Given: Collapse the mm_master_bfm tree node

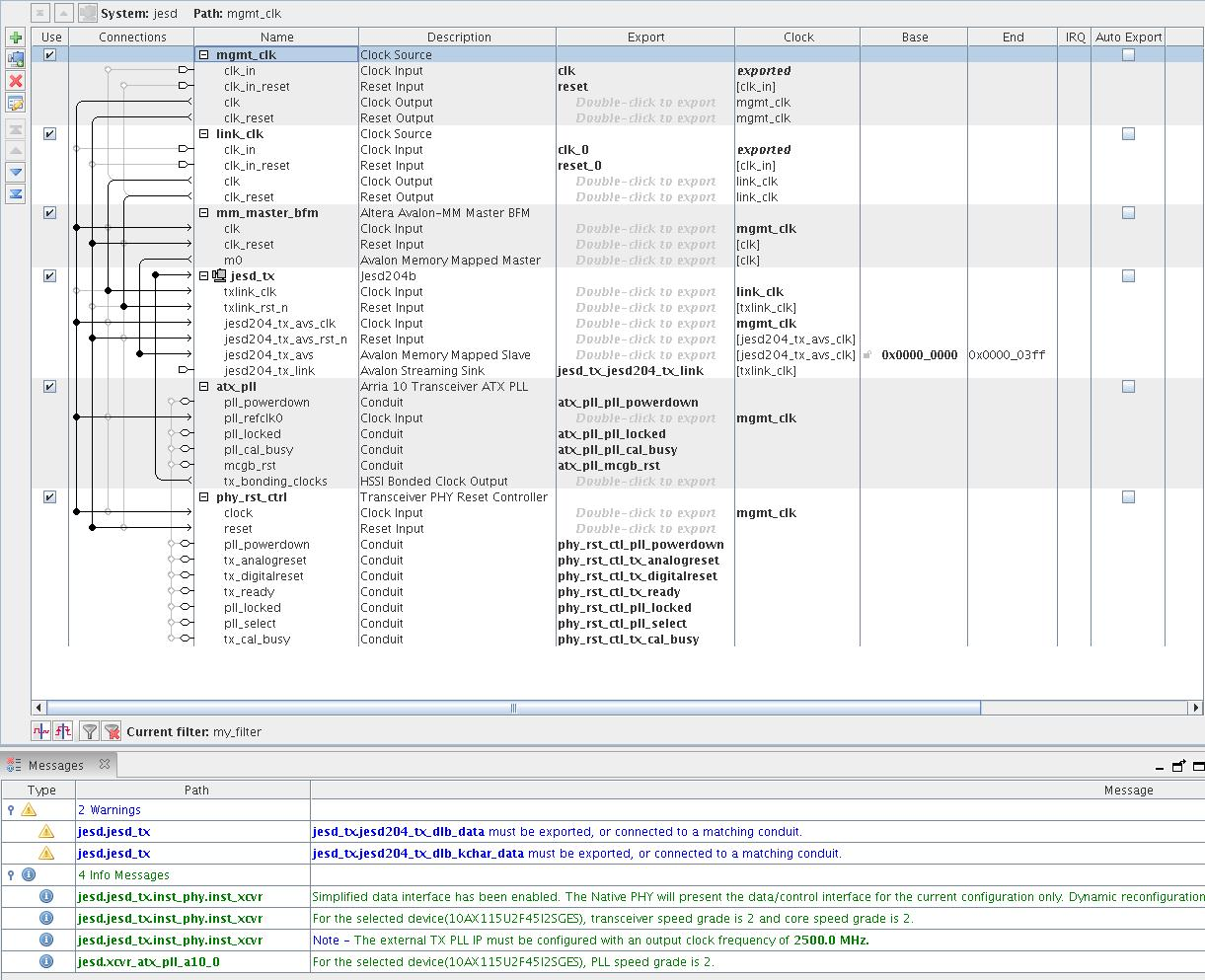Looking at the screenshot, I should (204, 213).
